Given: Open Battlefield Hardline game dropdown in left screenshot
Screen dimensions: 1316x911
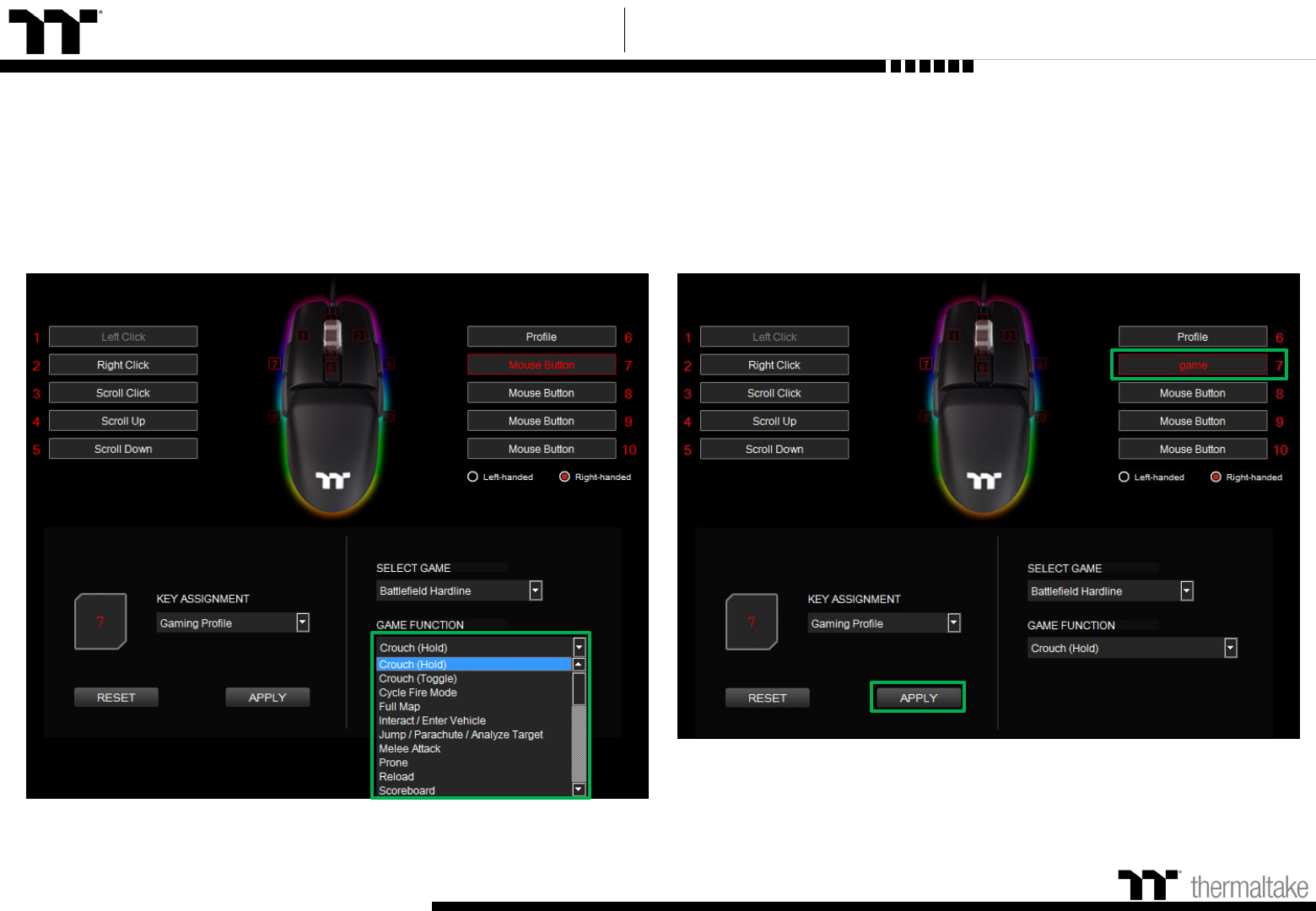Looking at the screenshot, I should click(535, 590).
